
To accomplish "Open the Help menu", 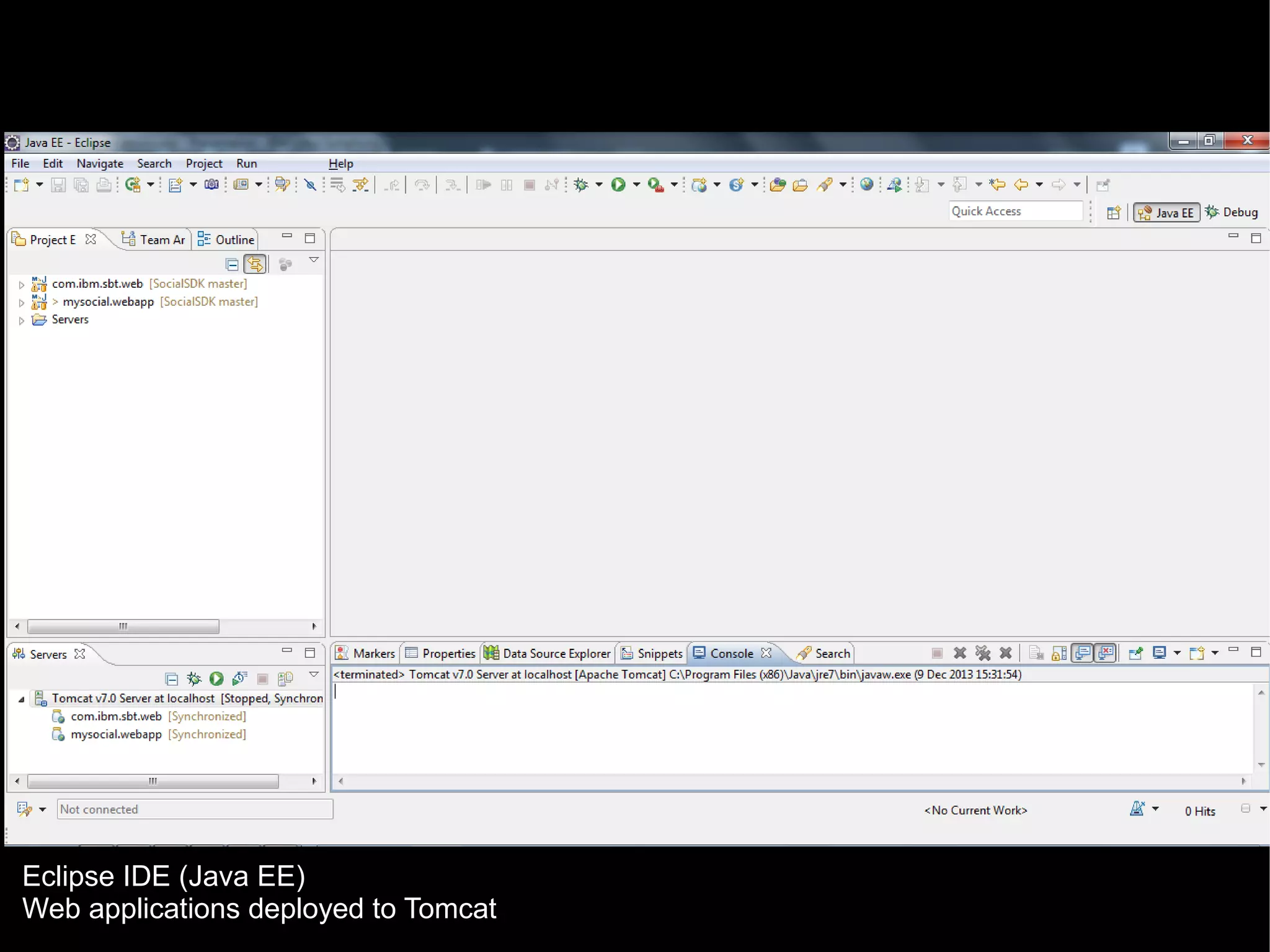I will [340, 164].
